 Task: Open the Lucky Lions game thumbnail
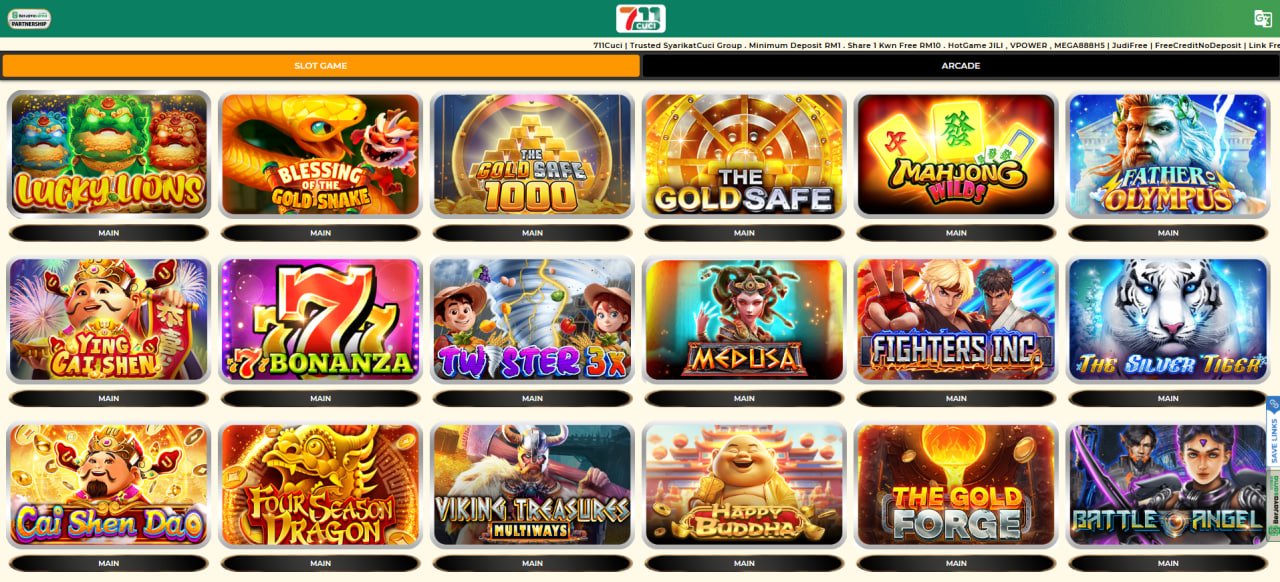pos(109,154)
